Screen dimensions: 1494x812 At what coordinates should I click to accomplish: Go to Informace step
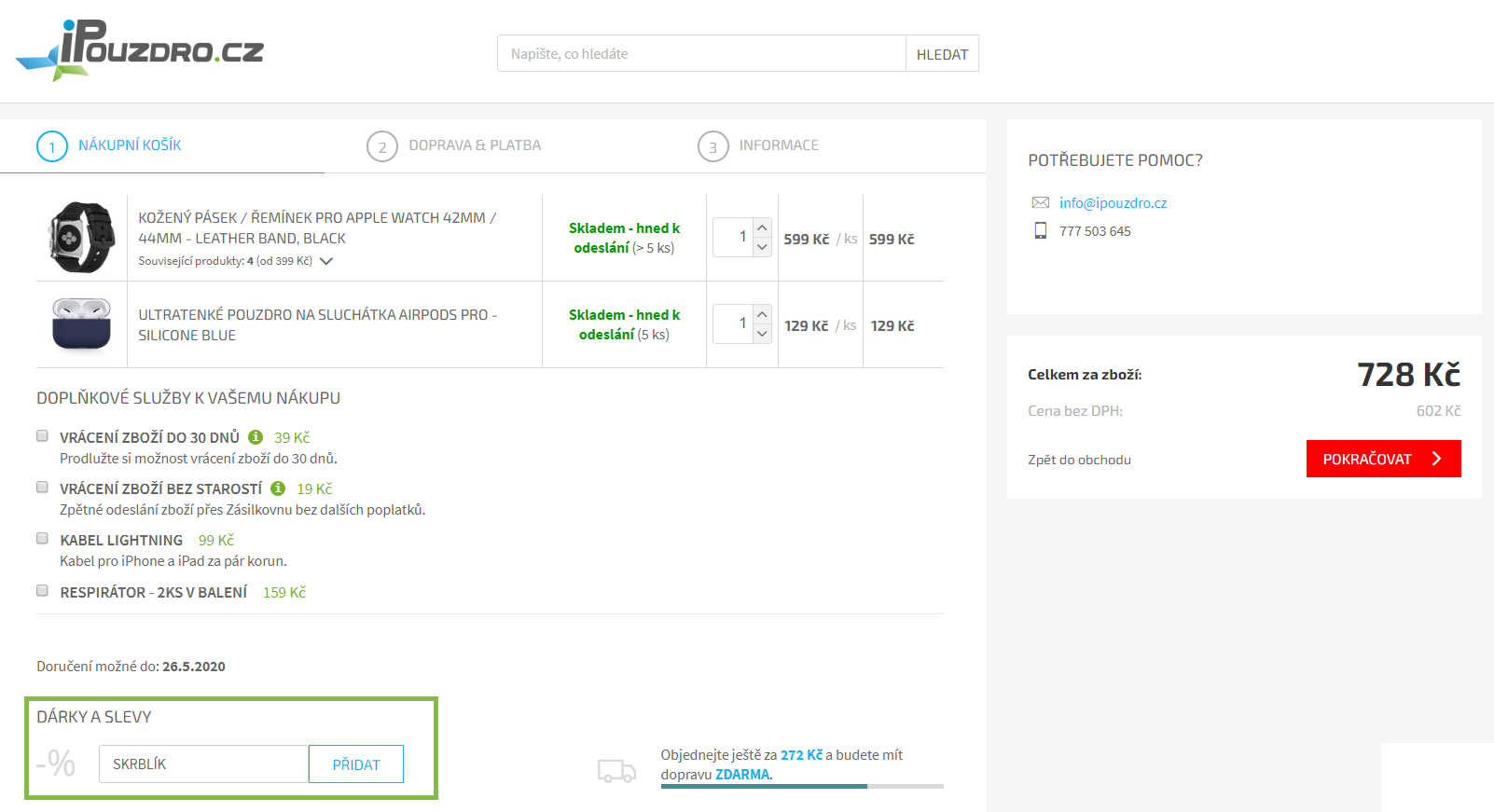779,145
